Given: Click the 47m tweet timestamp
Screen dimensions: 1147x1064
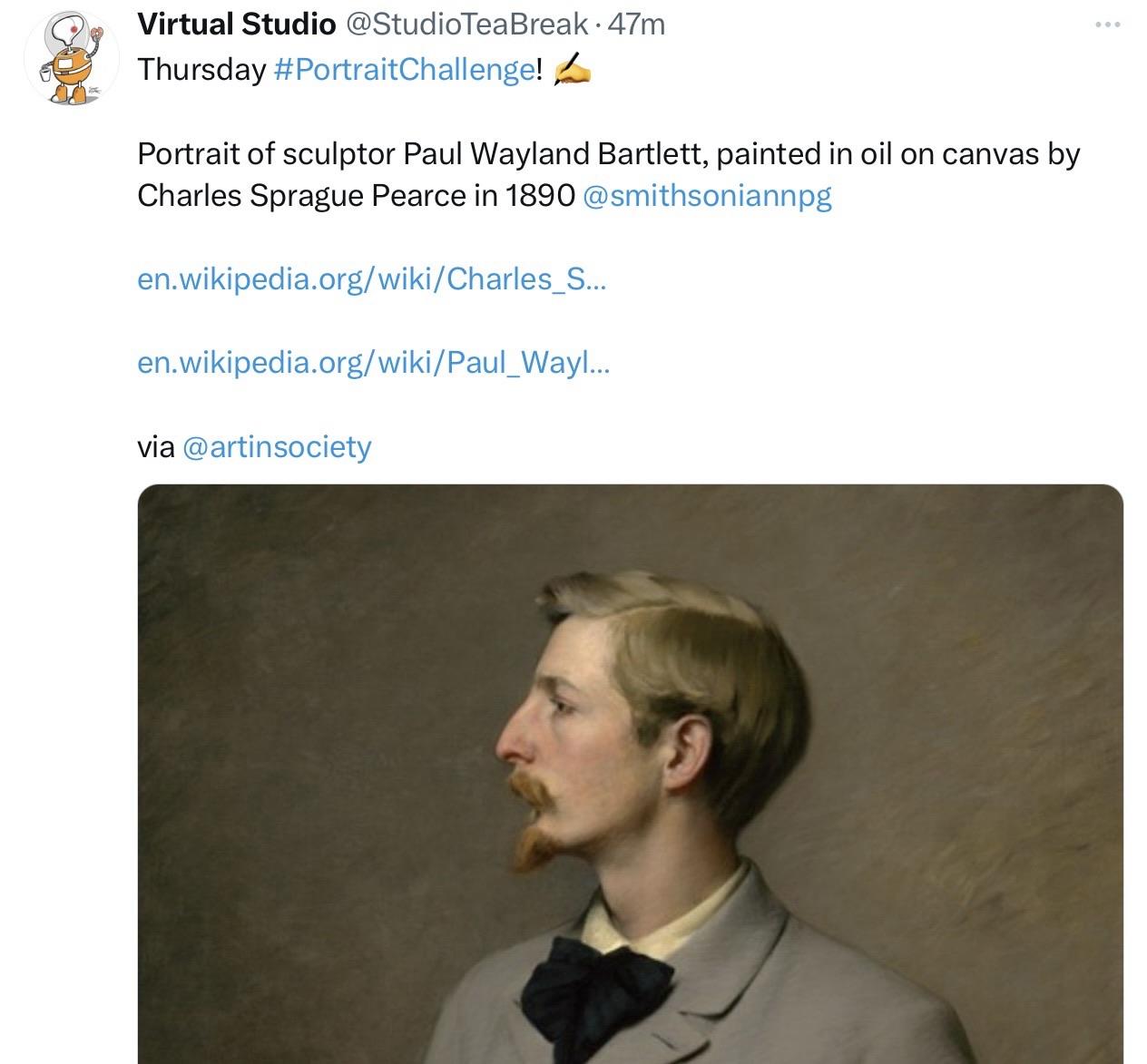Looking at the screenshot, I should coord(636,24).
